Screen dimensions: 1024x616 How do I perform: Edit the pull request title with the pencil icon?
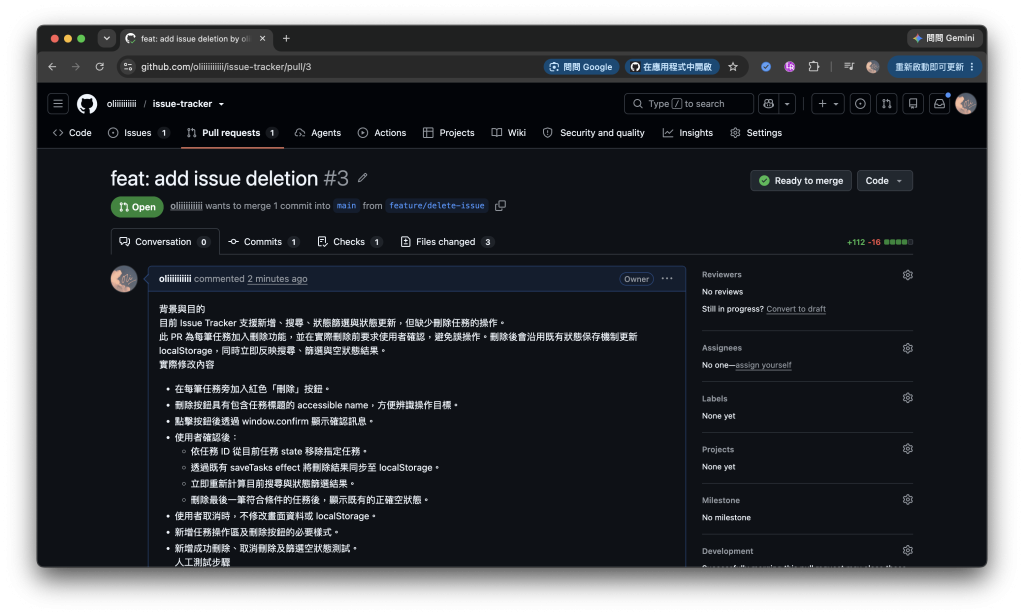pyautogui.click(x=362, y=178)
